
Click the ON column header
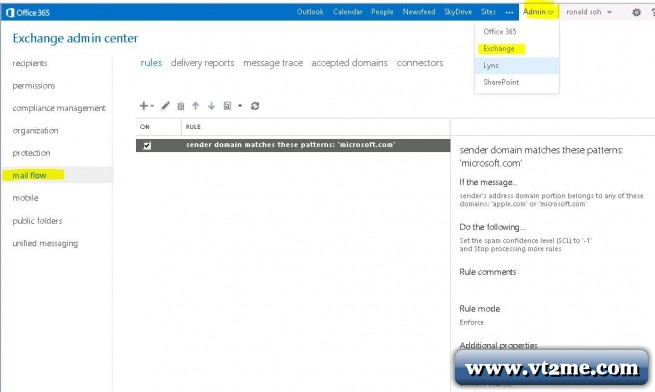(x=145, y=127)
